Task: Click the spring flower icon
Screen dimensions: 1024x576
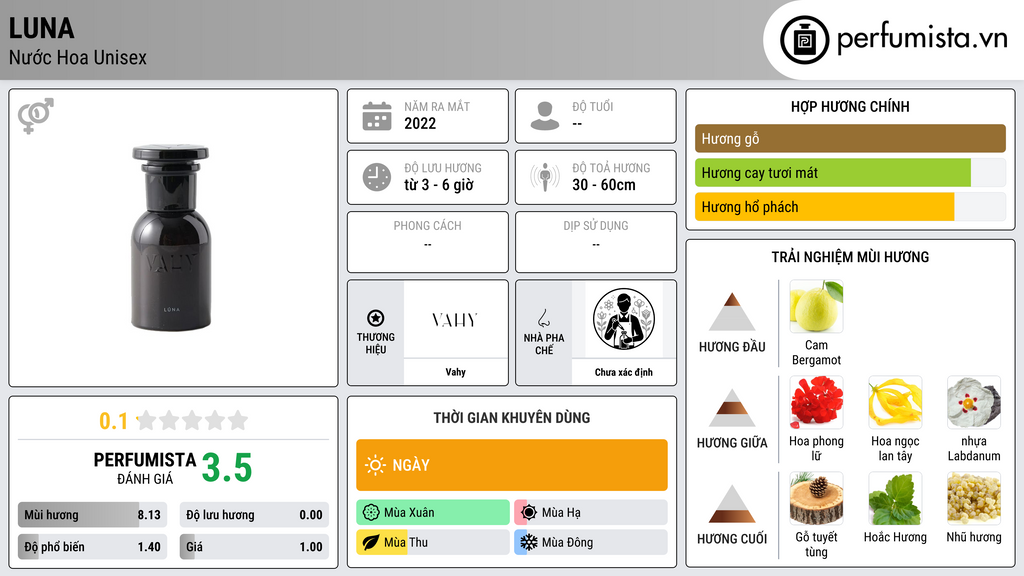Action: click(371, 513)
